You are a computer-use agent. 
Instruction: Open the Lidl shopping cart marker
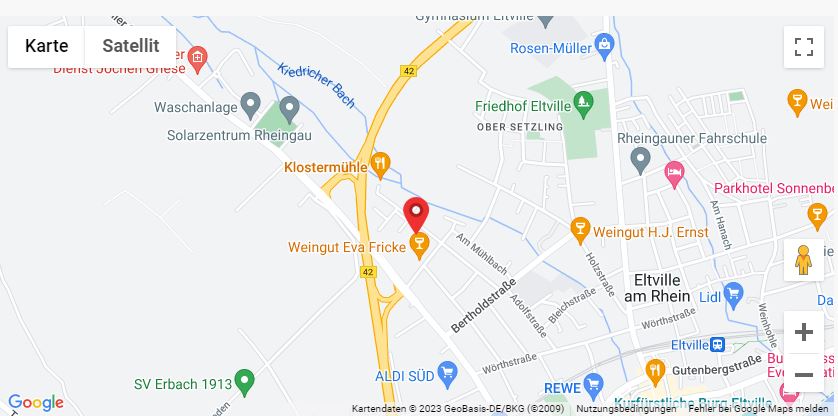click(734, 296)
